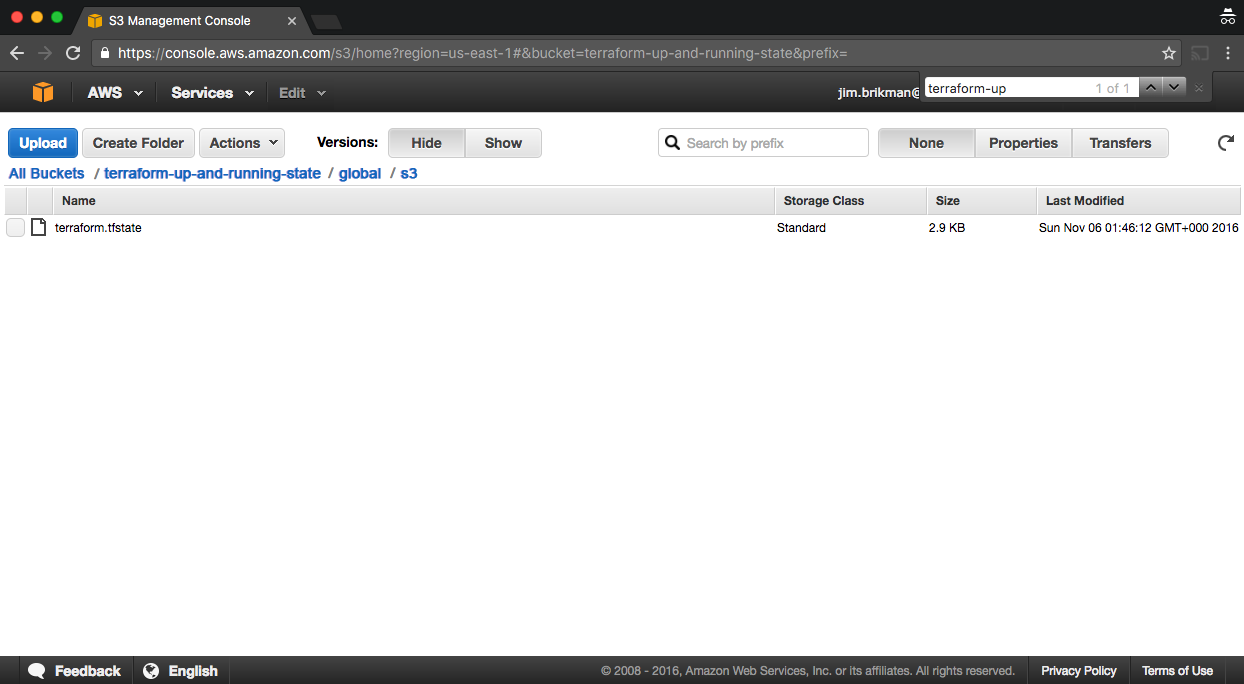This screenshot has height=684, width=1244.
Task: Expand the AWS menu dropdown
Action: click(115, 92)
